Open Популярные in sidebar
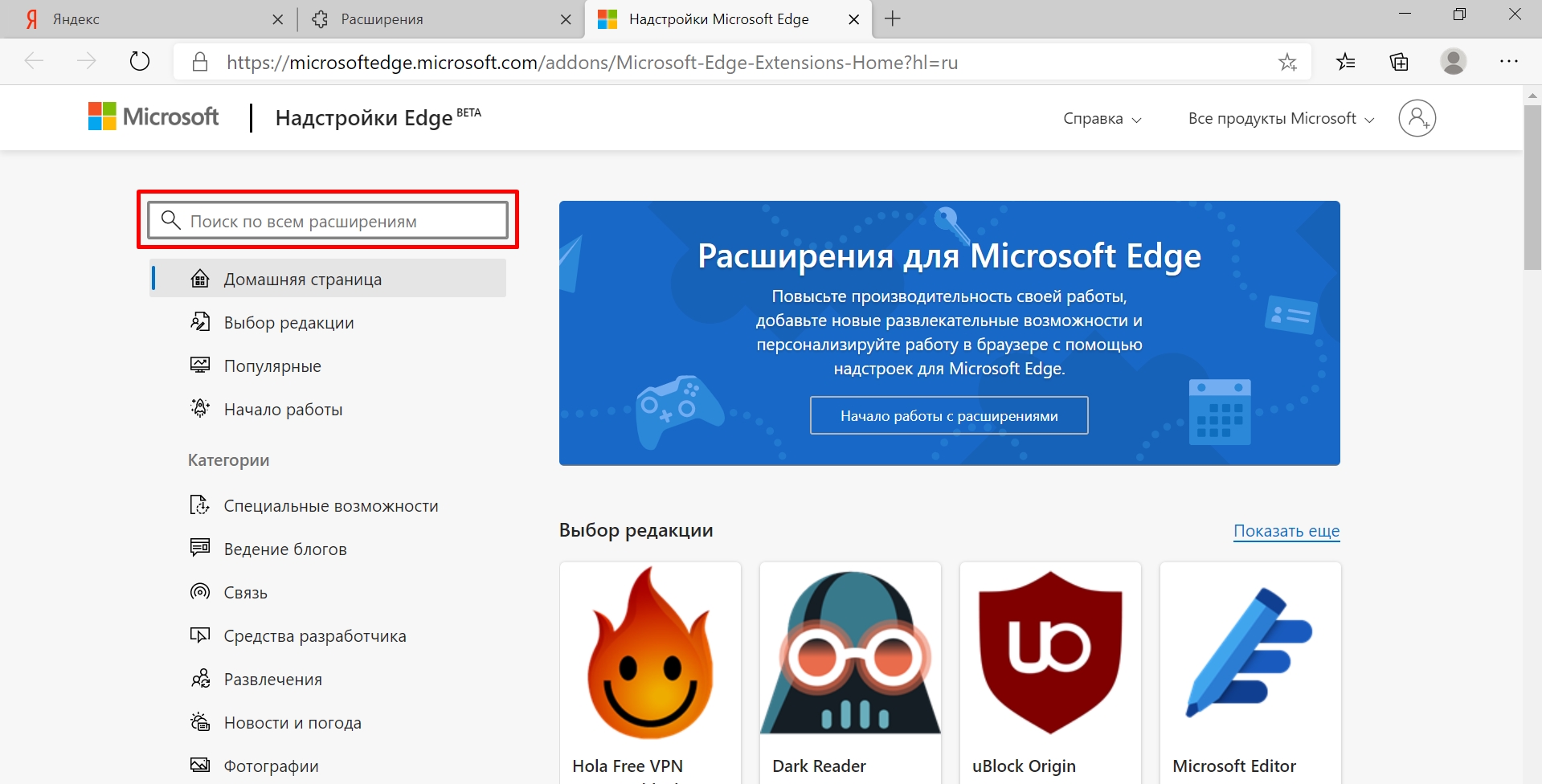Image resolution: width=1542 pixels, height=784 pixels. [x=272, y=366]
